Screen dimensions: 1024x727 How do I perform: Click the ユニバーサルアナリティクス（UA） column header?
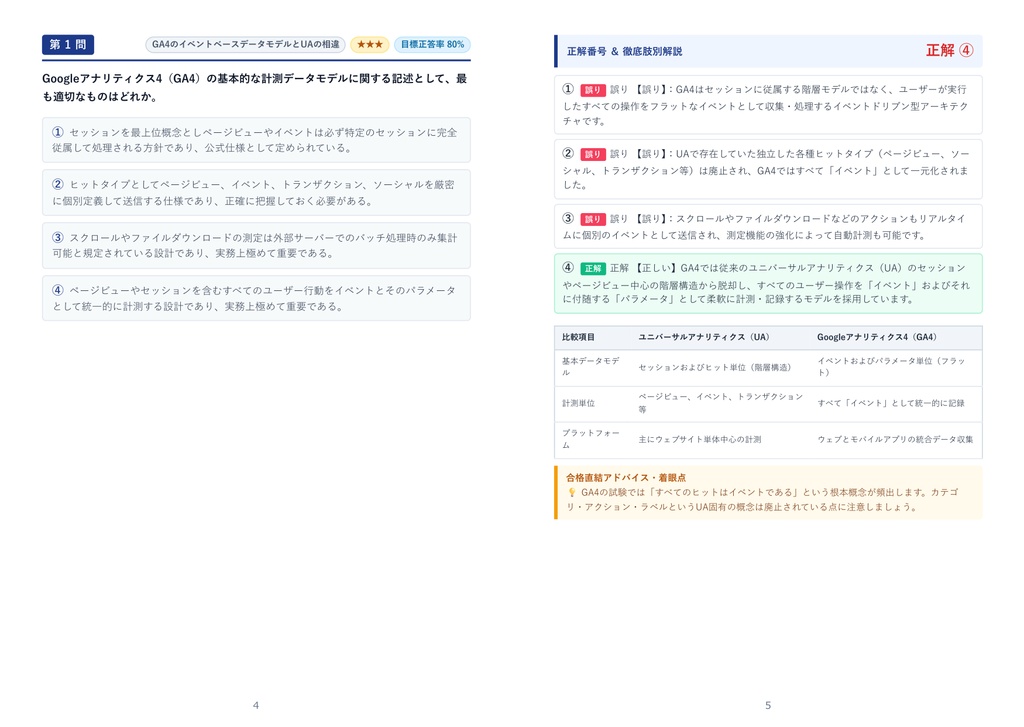[704, 337]
